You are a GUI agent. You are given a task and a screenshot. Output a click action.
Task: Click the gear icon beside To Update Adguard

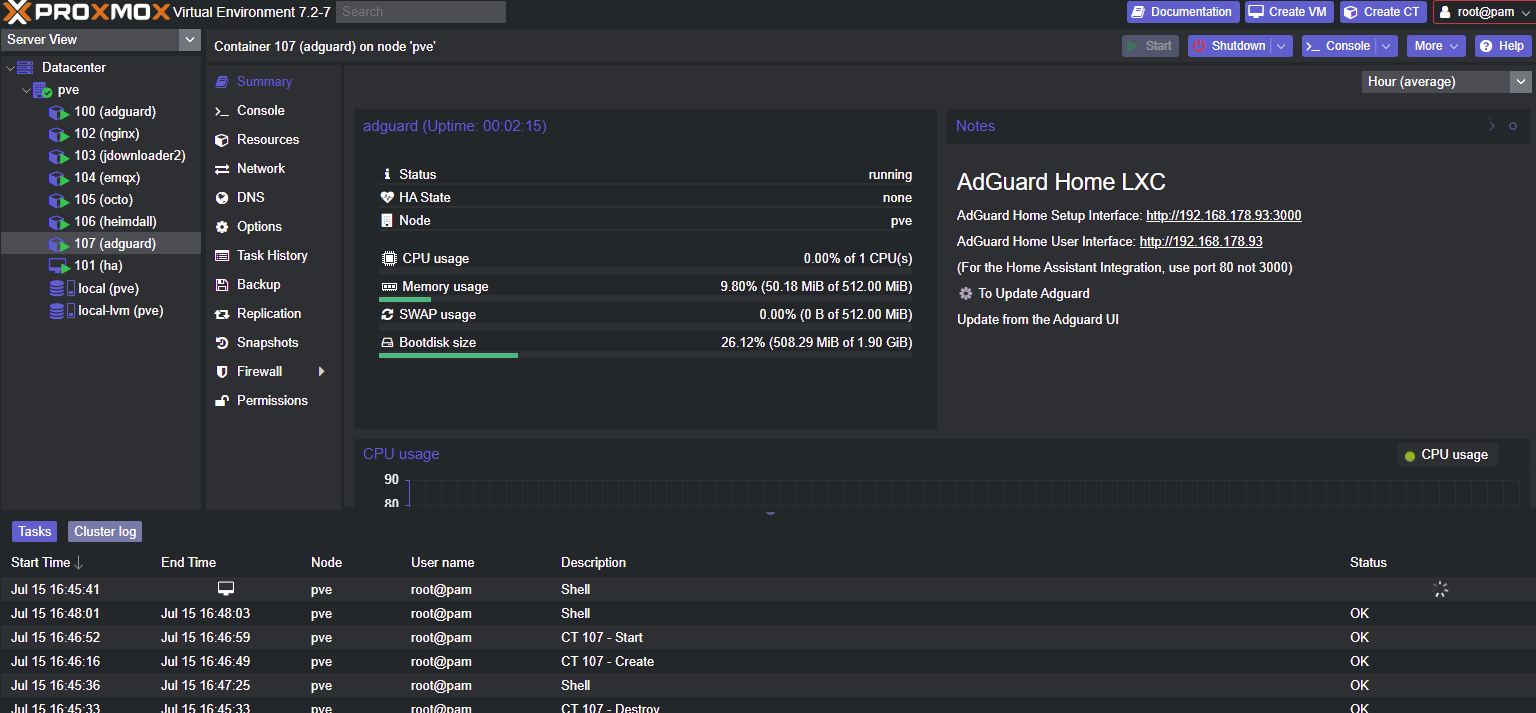click(965, 293)
